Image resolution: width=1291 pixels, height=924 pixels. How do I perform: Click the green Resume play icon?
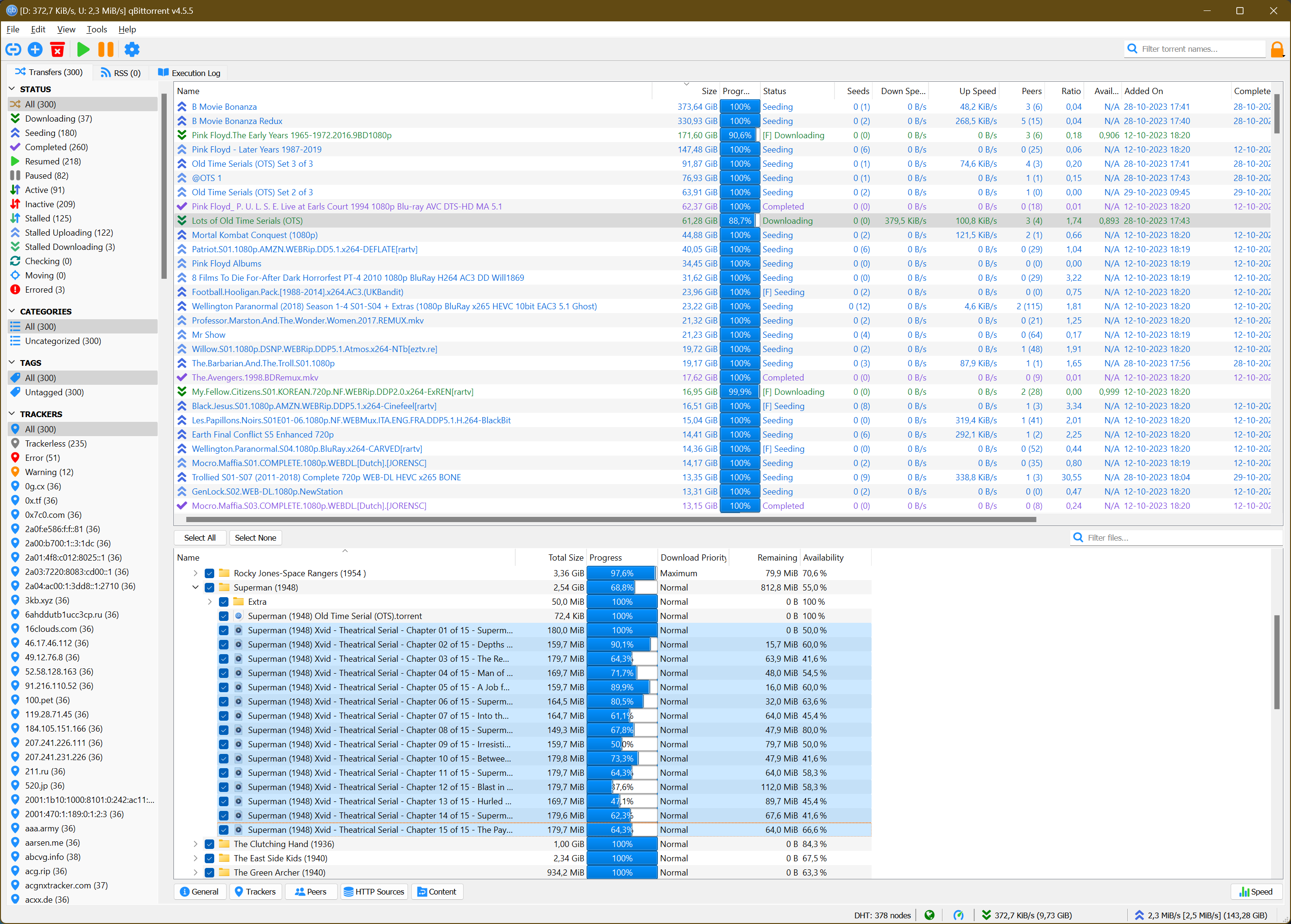tap(83, 49)
